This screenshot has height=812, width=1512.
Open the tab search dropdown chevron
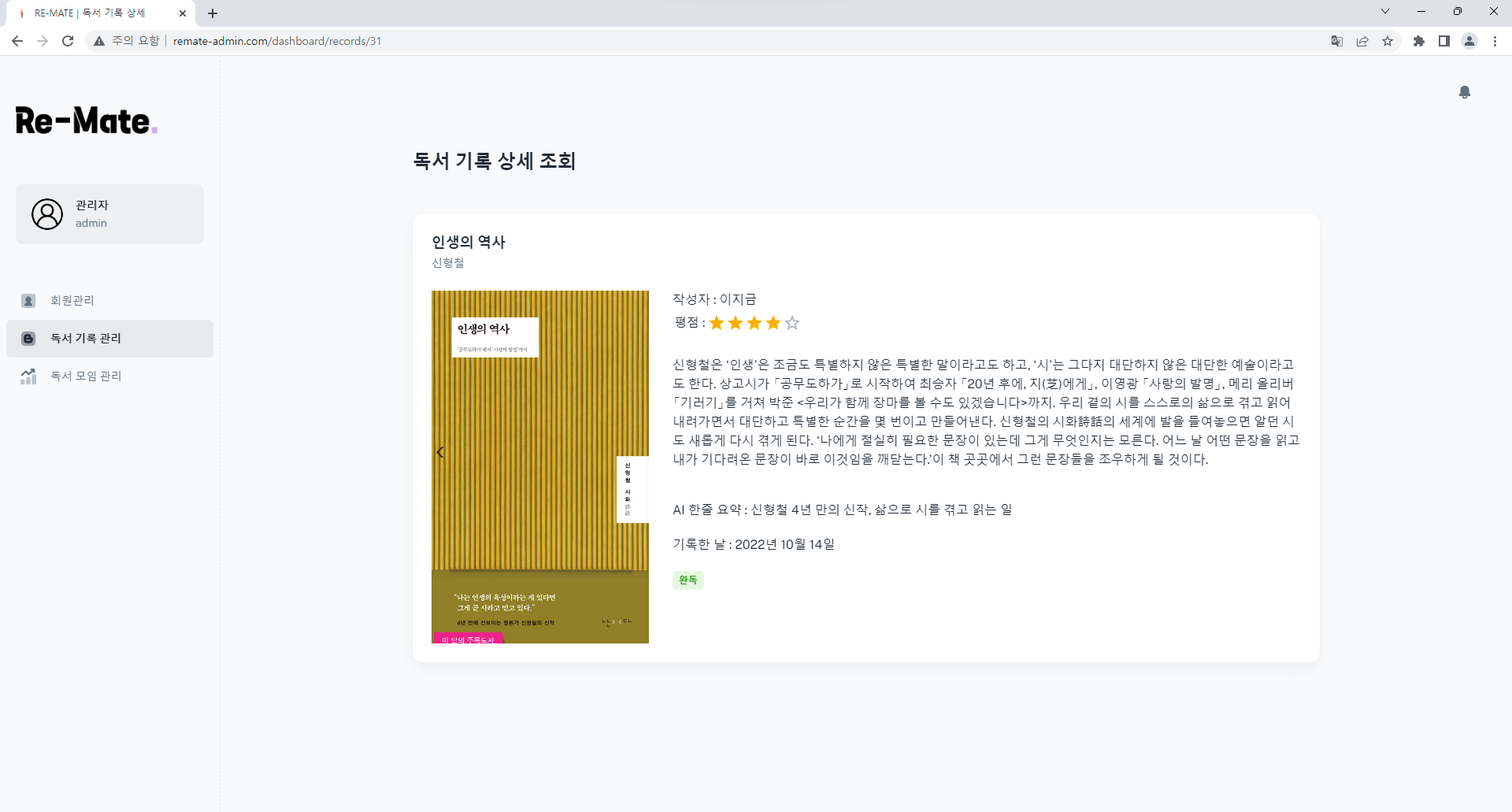tap(1385, 11)
